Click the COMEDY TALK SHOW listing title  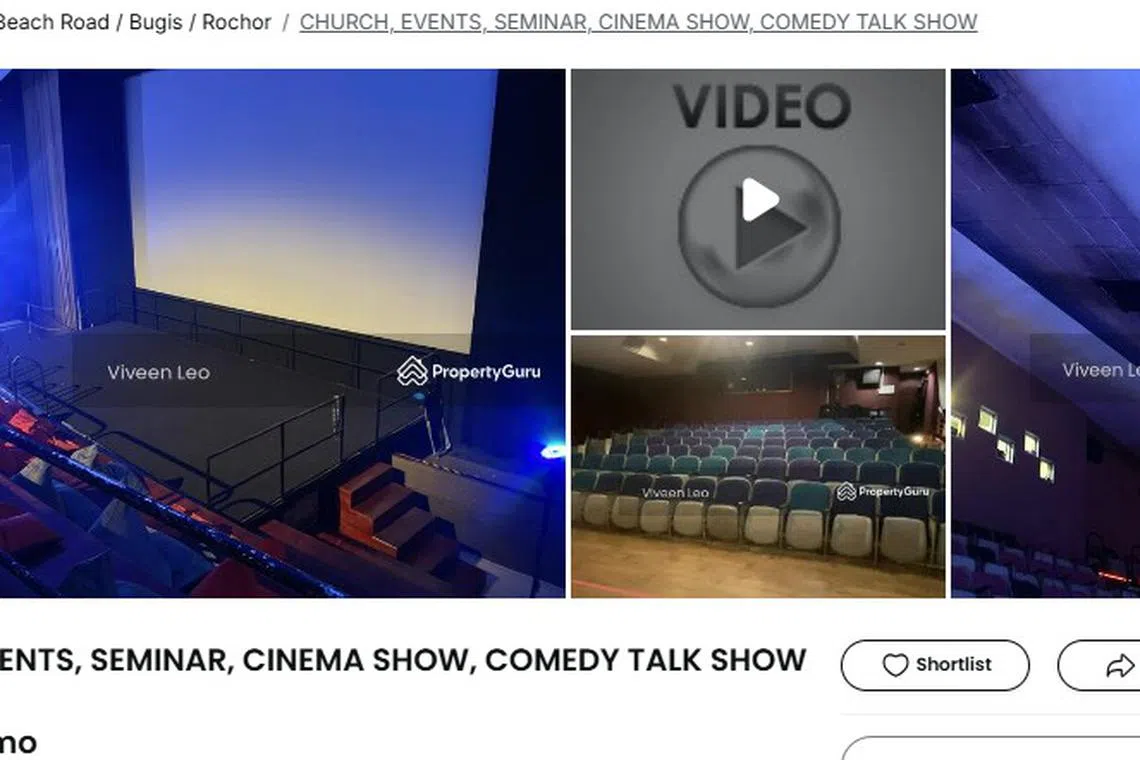[x=403, y=660]
